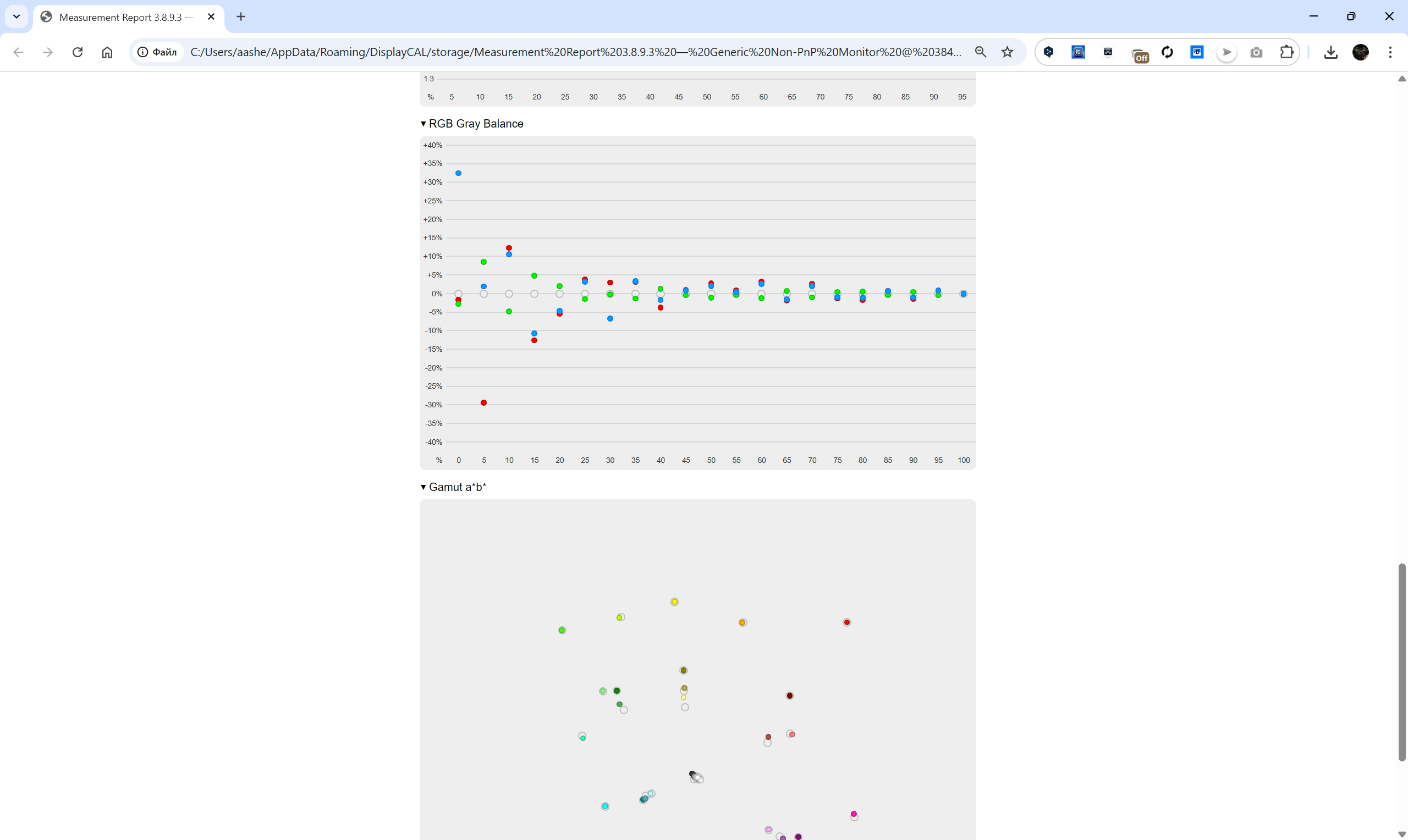Open the tab search dropdown arrow
1408x840 pixels.
pos(16,16)
